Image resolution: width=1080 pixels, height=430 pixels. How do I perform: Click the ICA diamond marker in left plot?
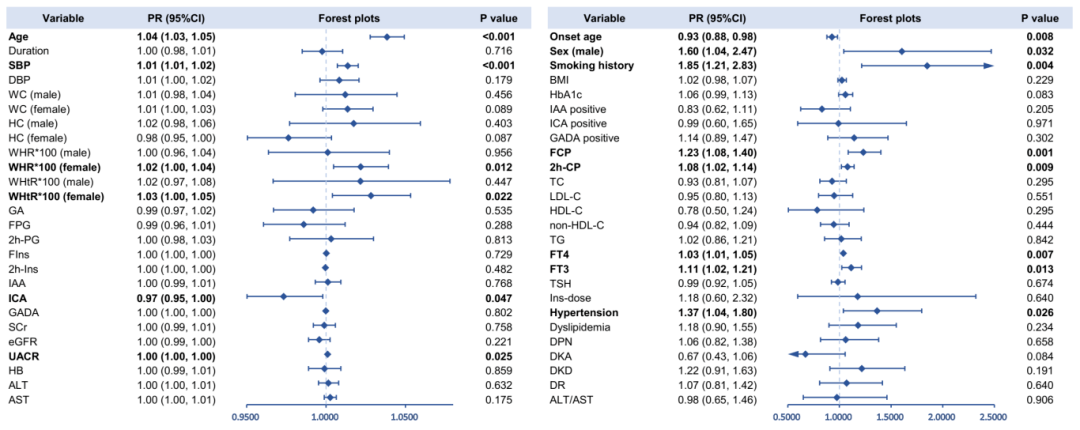[x=283, y=296]
